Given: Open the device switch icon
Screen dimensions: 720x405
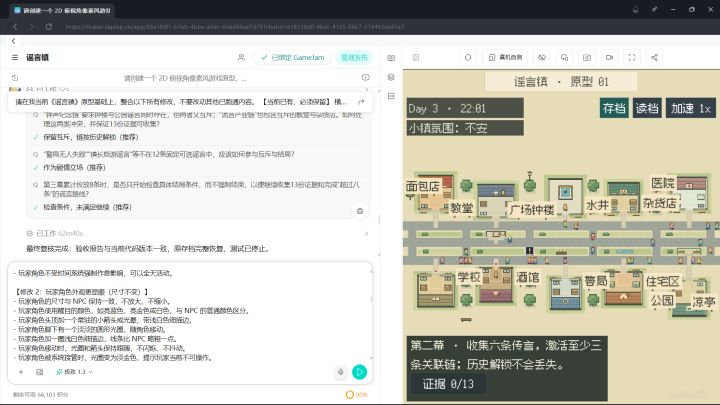Looking at the screenshot, I should click(x=564, y=57).
